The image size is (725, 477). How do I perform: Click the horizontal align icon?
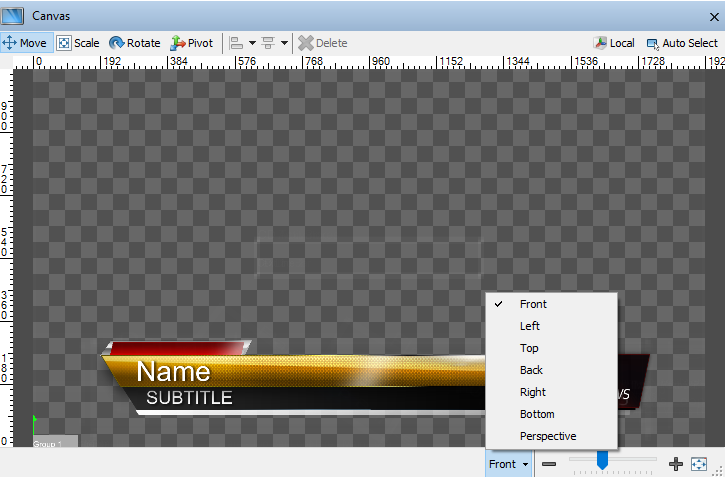pyautogui.click(x=236, y=43)
